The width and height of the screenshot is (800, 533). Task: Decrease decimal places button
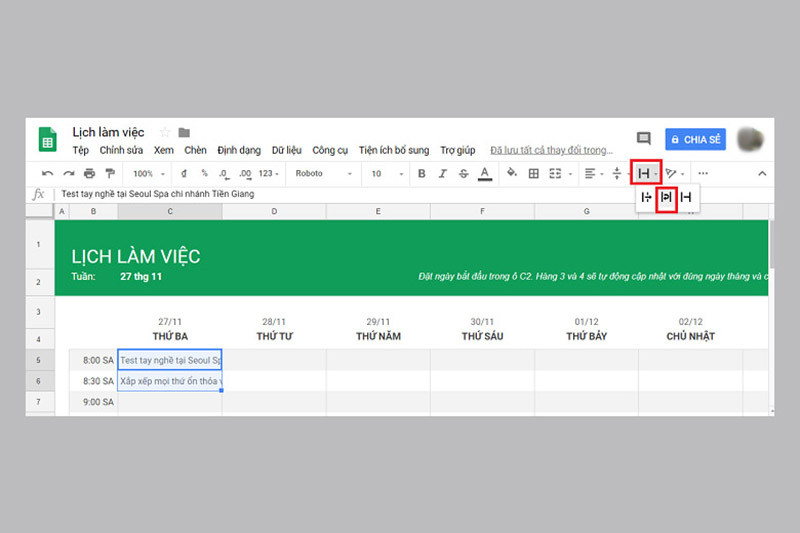(x=224, y=173)
